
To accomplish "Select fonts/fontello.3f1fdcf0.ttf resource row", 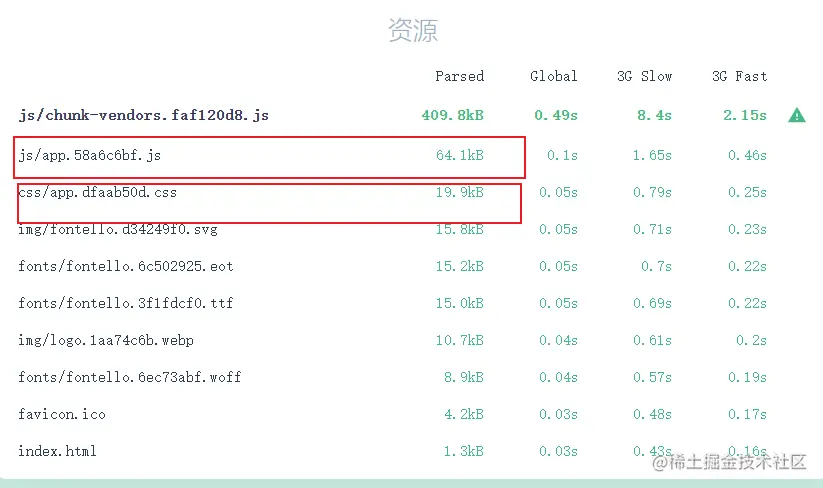I will pyautogui.click(x=125, y=304).
